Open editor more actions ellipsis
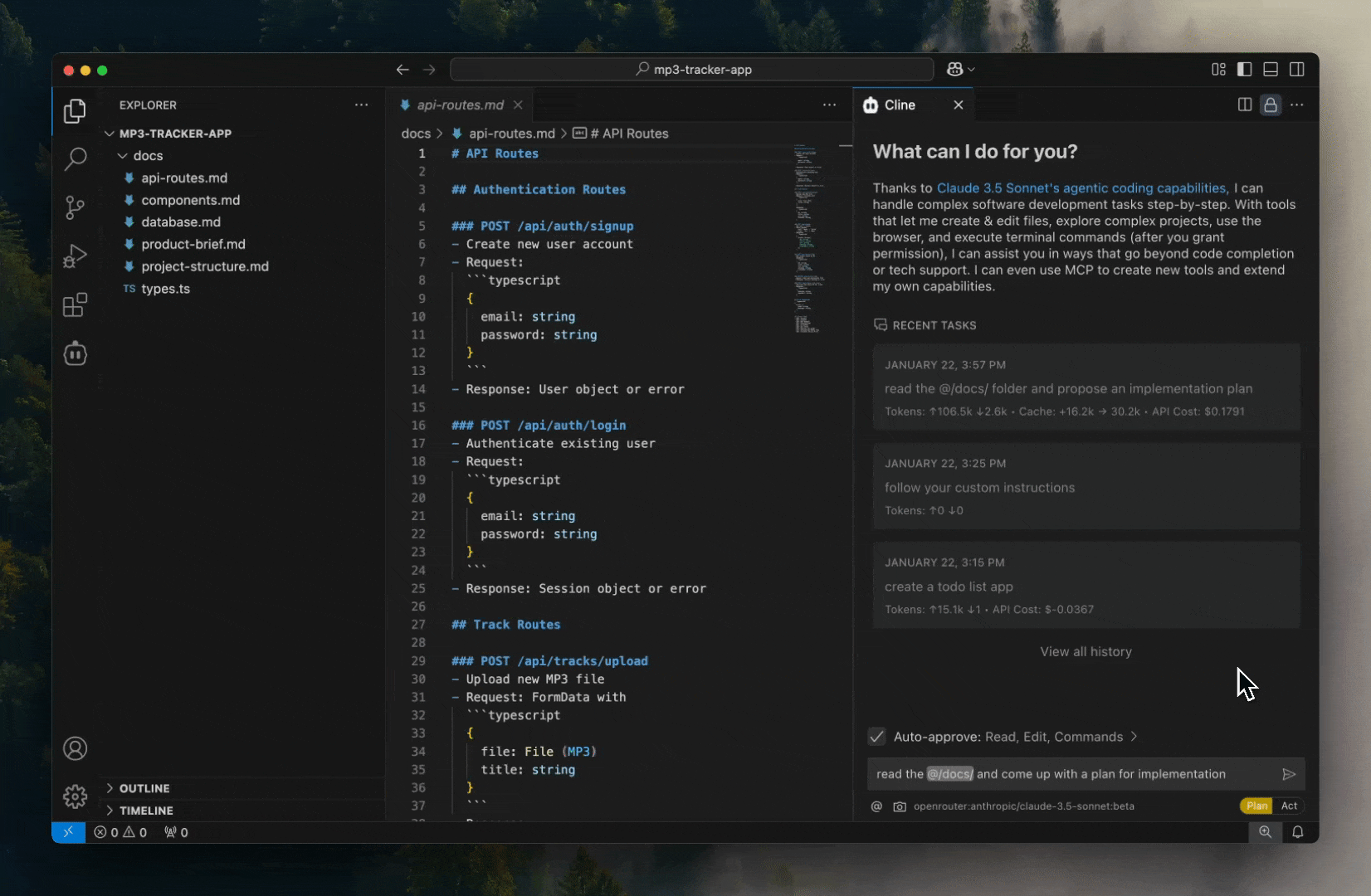This screenshot has height=896, width=1371. (x=829, y=105)
